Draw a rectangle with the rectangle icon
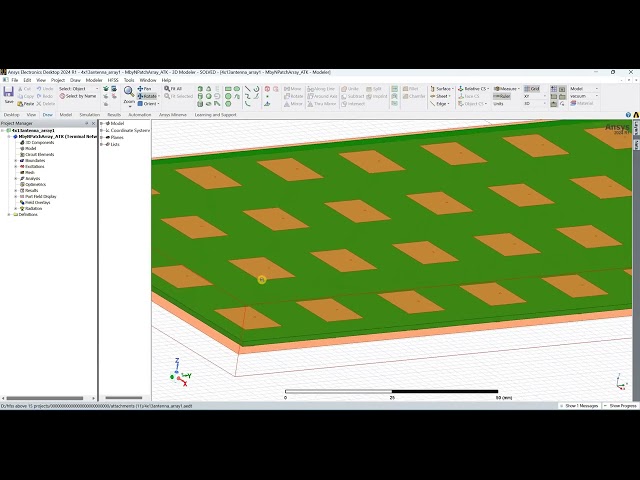This screenshot has height=480, width=640. click(228, 89)
